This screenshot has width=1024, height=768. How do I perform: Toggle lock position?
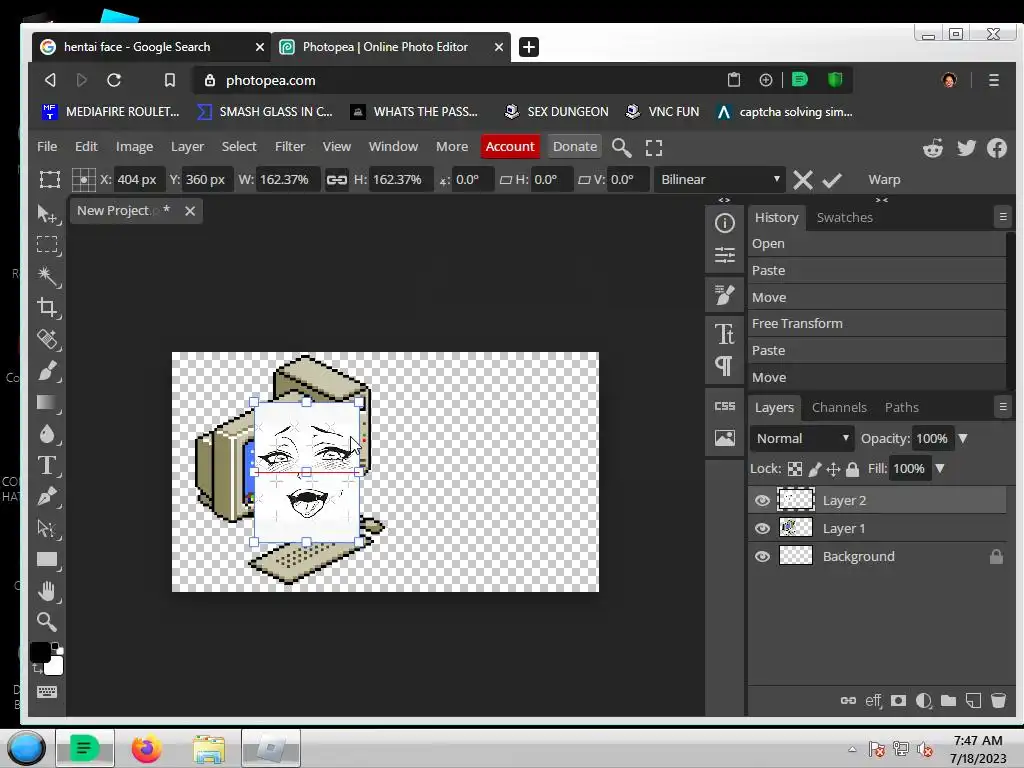tap(833, 469)
